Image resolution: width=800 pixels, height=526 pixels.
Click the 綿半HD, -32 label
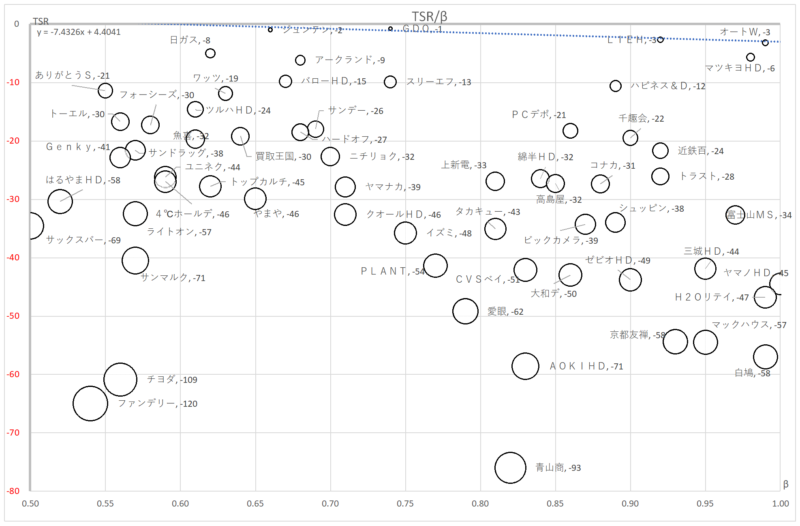[x=545, y=158]
